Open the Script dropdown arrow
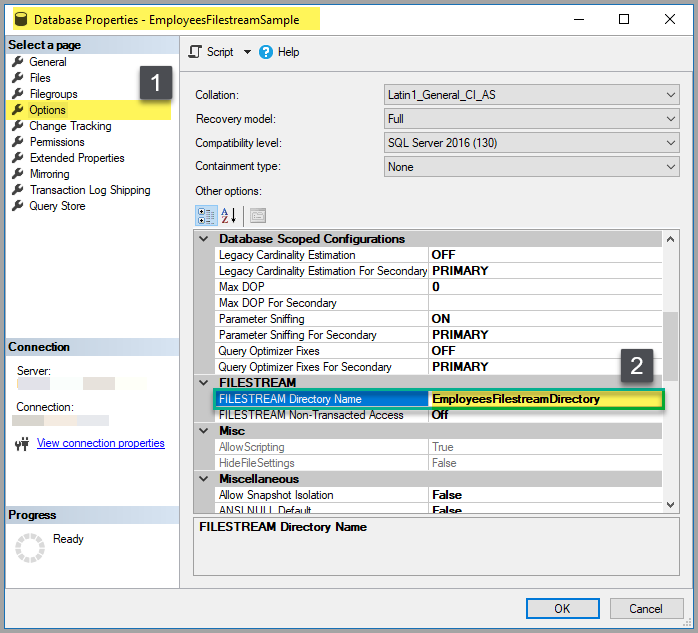Viewport: 698px width, 633px height. (x=247, y=52)
